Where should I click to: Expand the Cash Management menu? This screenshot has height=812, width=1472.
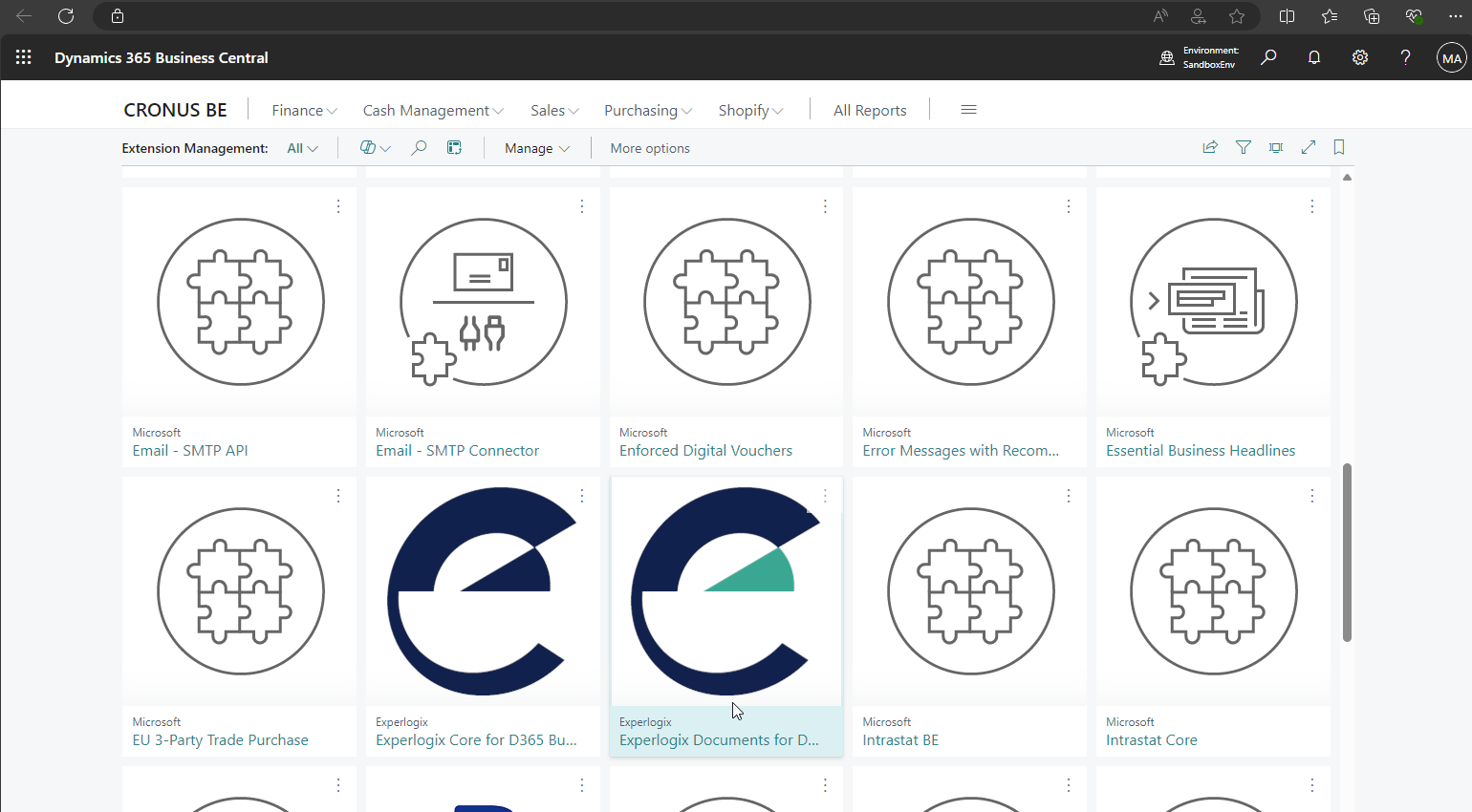[433, 111]
